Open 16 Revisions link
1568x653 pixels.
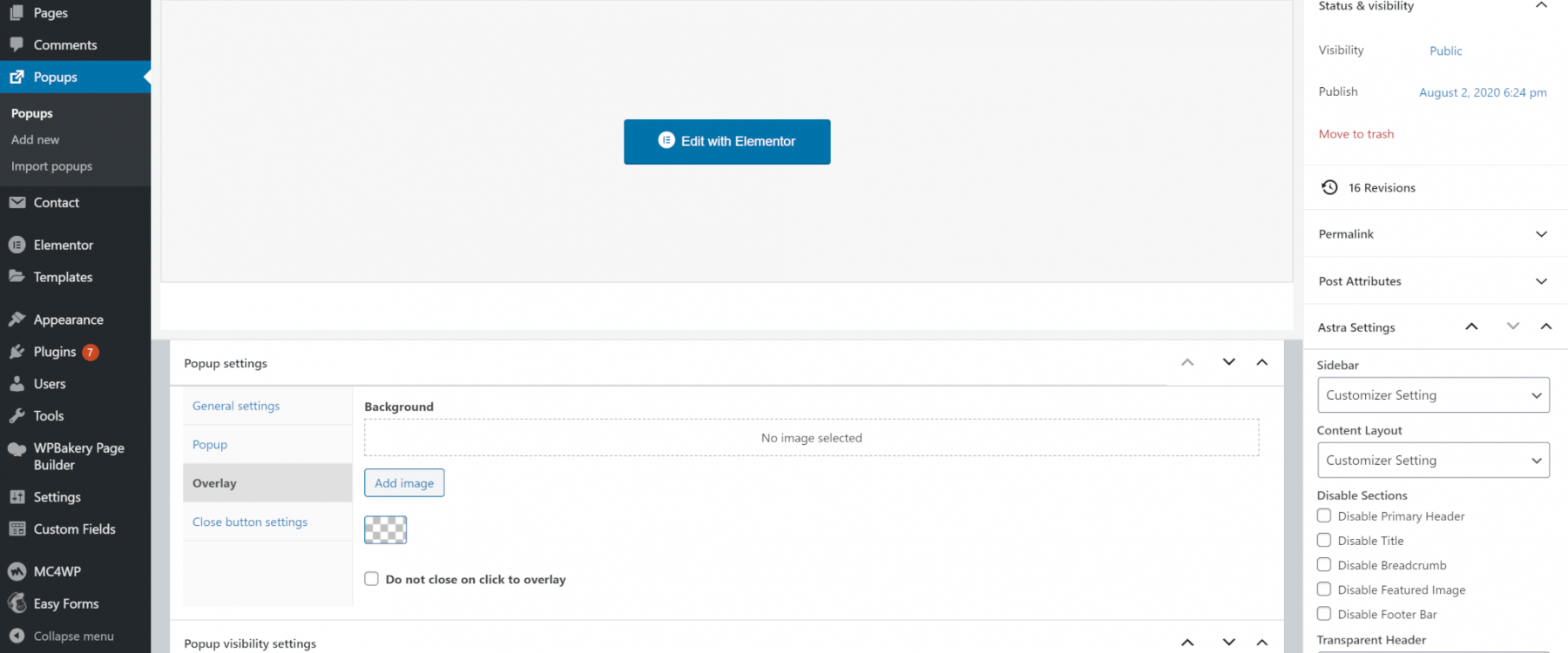(1382, 187)
